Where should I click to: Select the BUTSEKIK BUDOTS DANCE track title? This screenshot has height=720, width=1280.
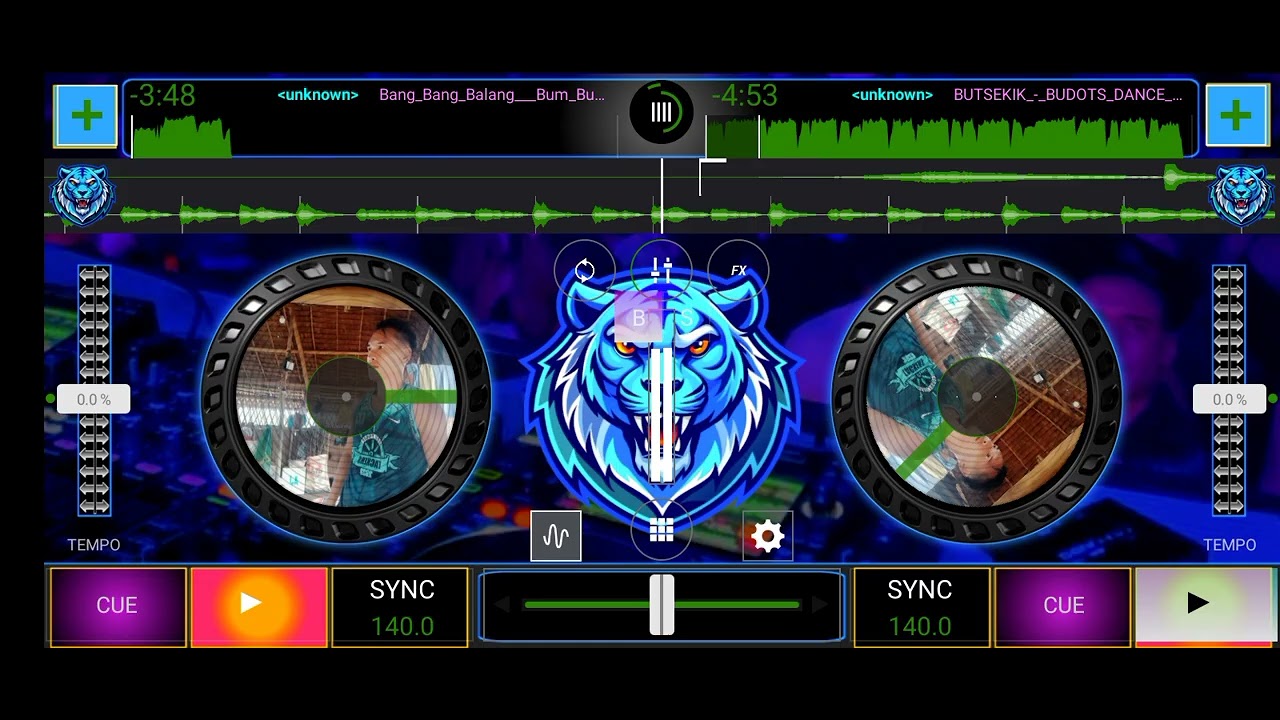point(1068,95)
